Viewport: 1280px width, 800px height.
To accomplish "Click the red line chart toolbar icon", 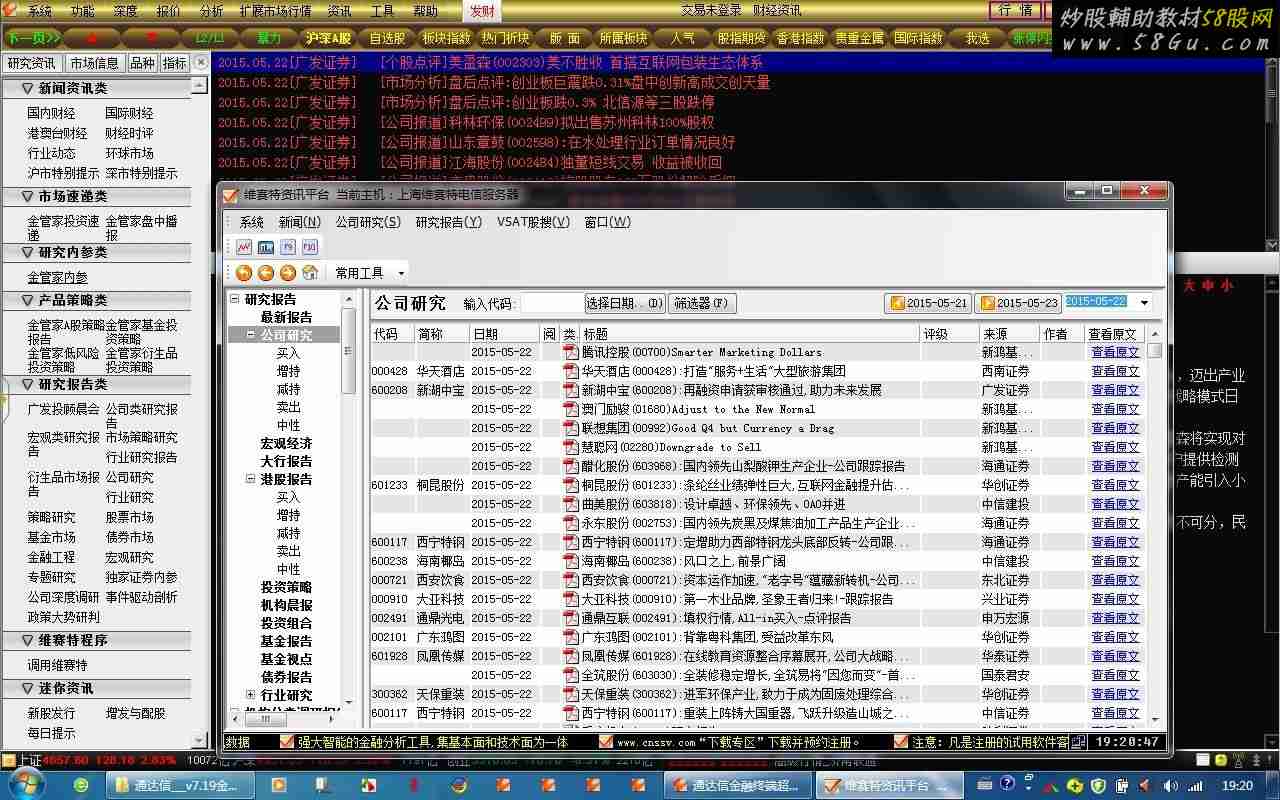I will (x=244, y=247).
